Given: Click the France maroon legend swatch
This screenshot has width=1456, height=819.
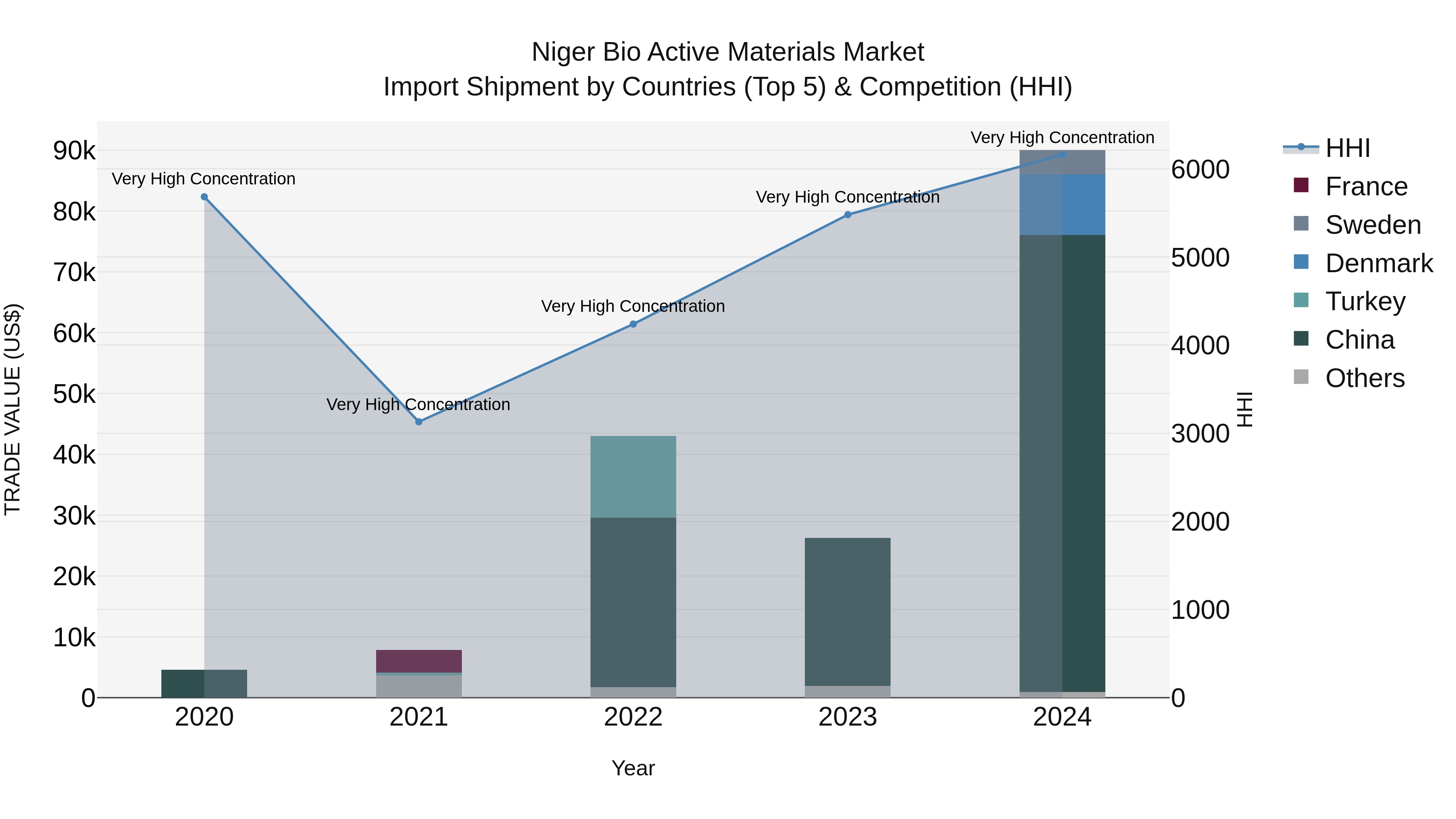Looking at the screenshot, I should point(1301,185).
